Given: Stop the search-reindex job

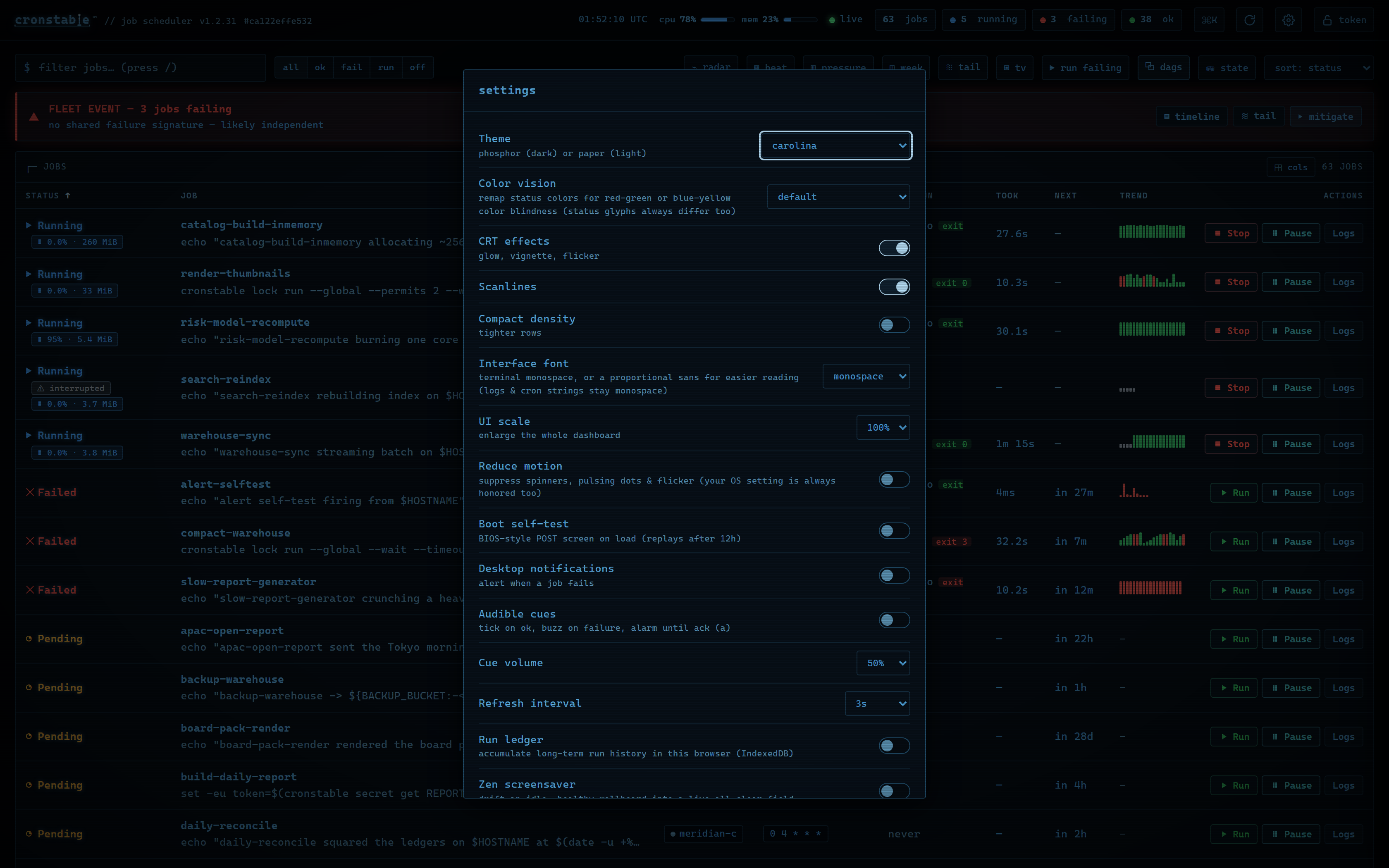Looking at the screenshot, I should point(1232,388).
